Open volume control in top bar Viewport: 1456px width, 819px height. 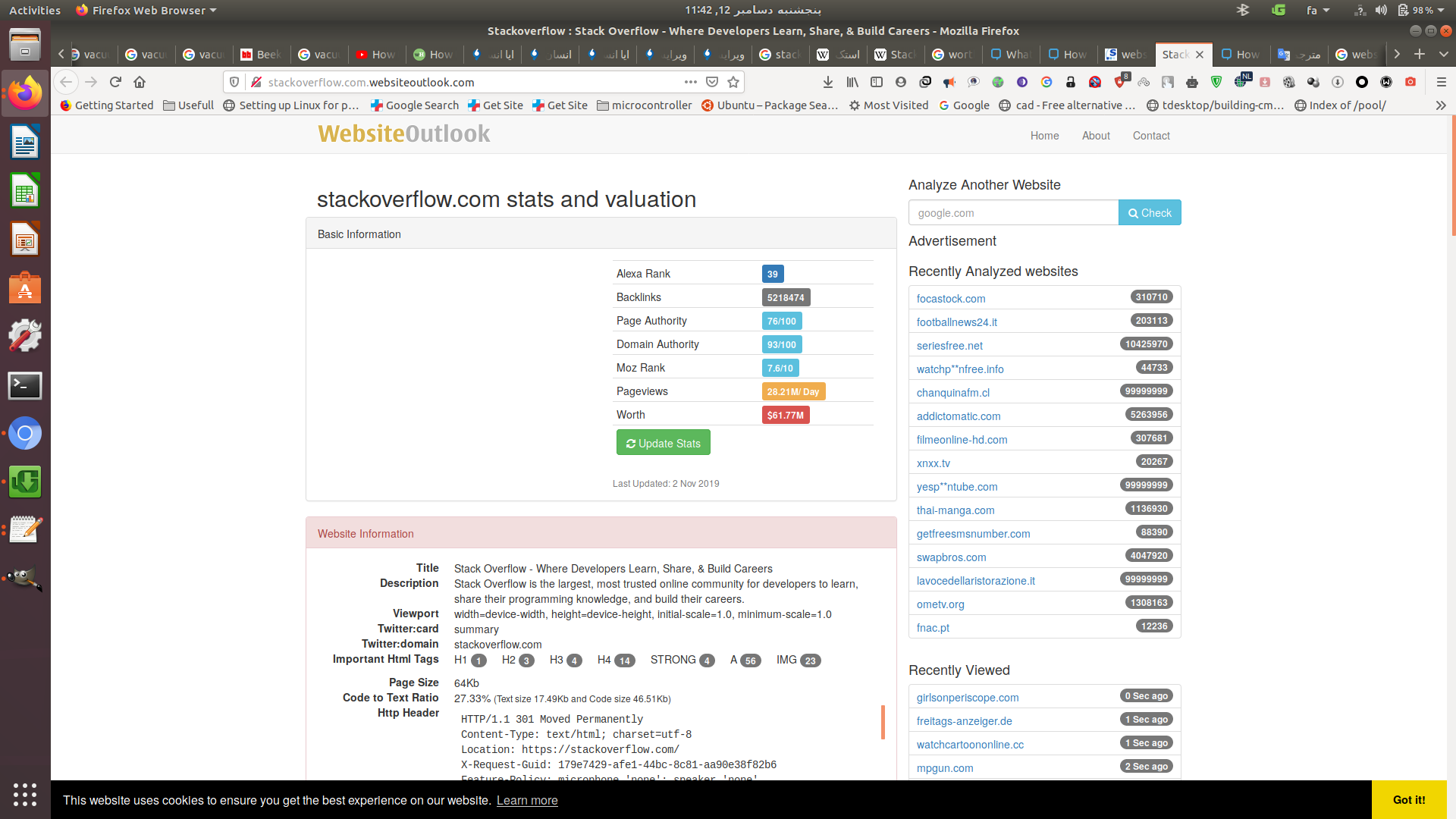click(1381, 10)
